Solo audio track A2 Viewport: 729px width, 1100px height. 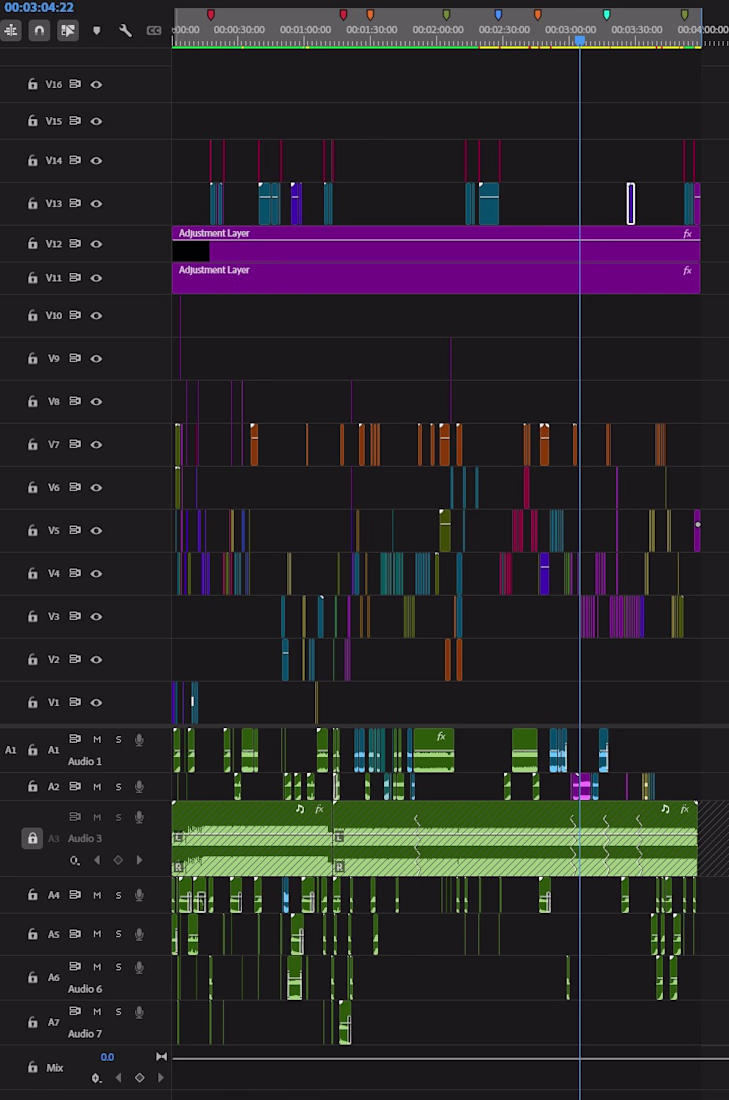pos(118,787)
